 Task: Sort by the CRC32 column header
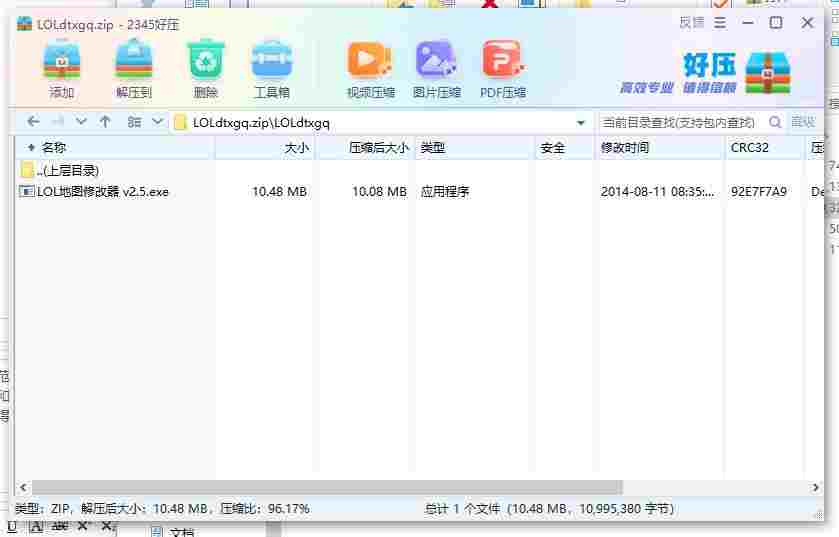point(764,148)
